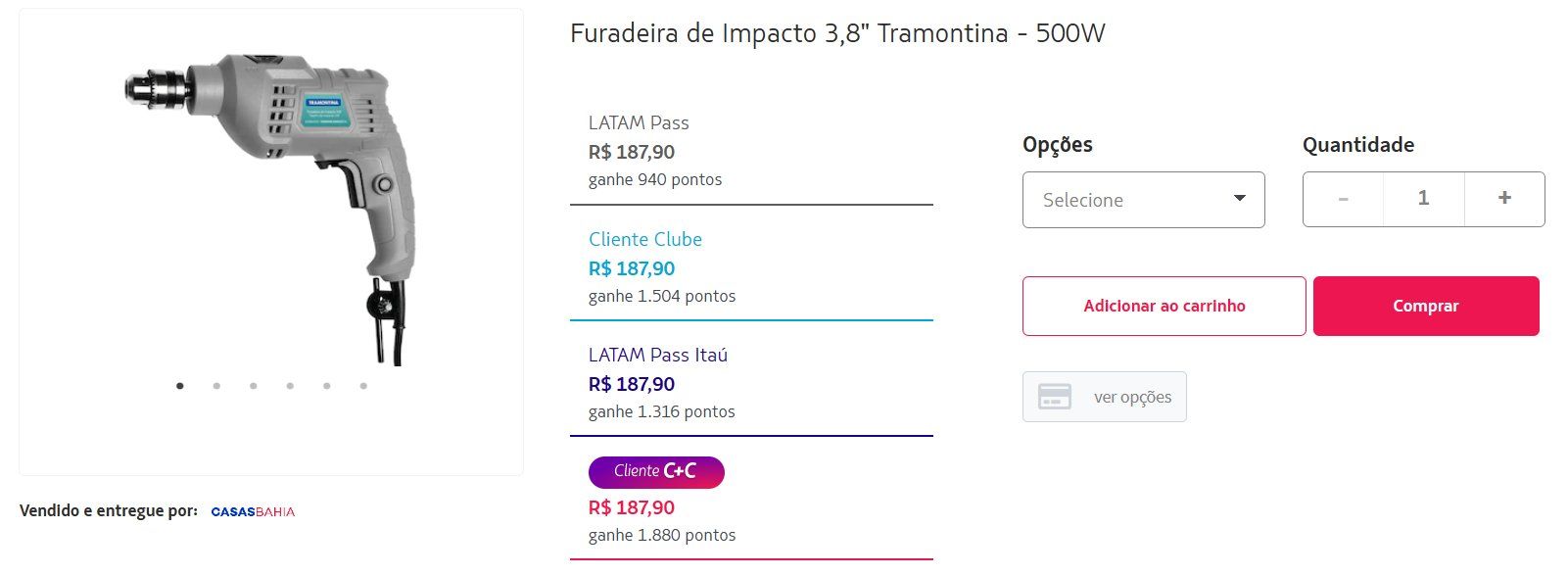Click the dropdown arrow in Selecione box
Screen dimensions: 1568x575
1239,198
